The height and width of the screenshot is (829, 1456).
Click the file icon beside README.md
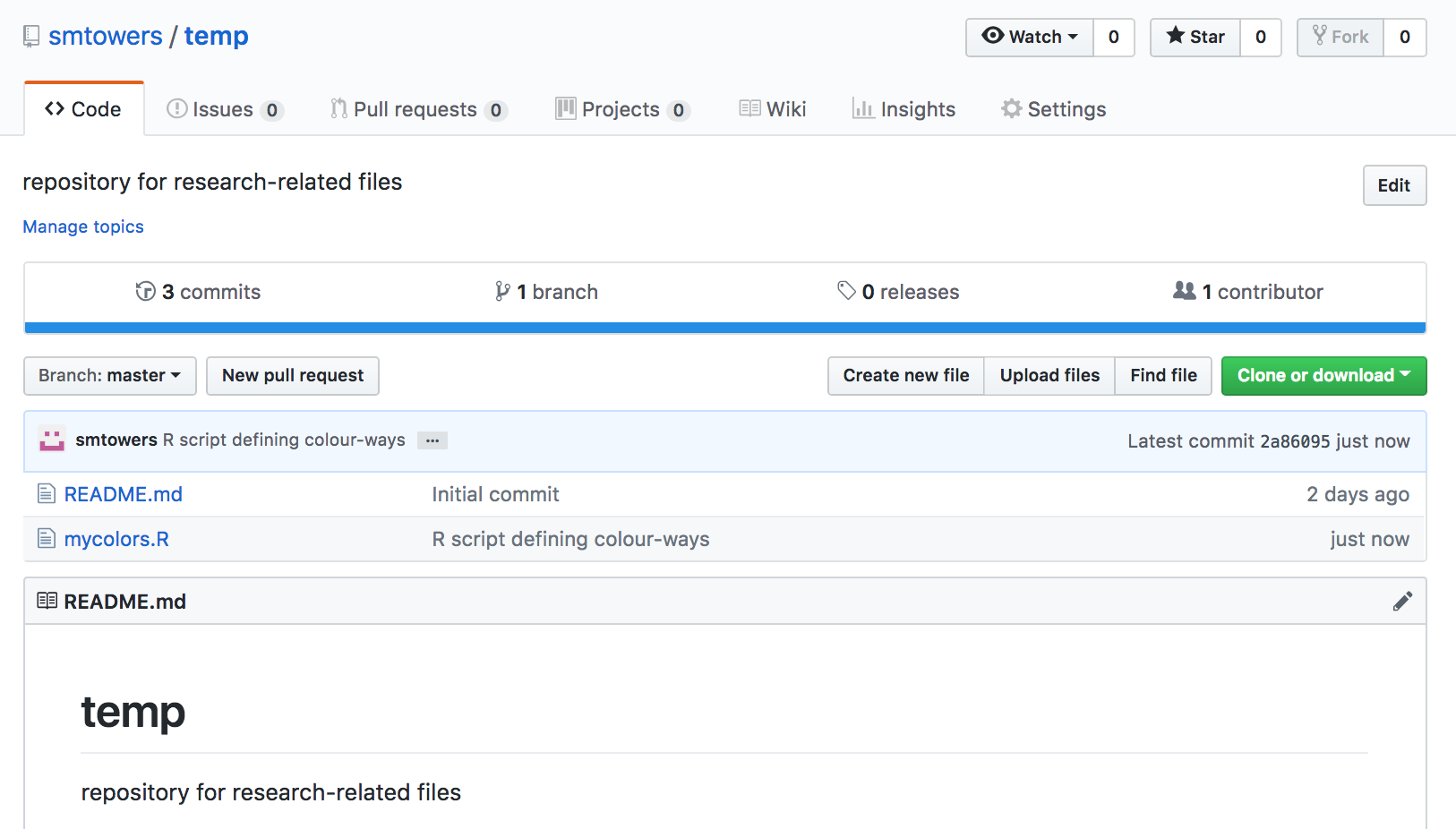[x=47, y=494]
